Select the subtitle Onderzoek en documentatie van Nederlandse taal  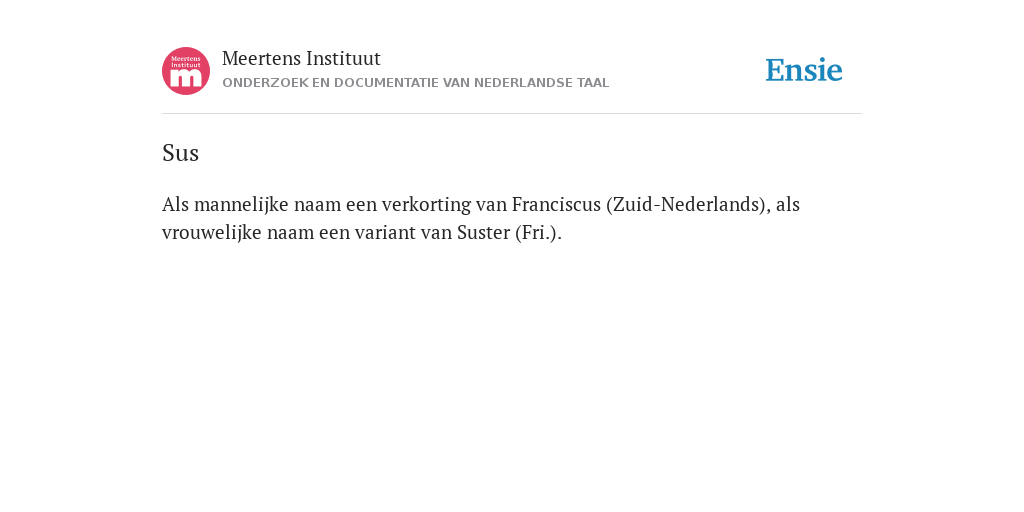click(415, 83)
